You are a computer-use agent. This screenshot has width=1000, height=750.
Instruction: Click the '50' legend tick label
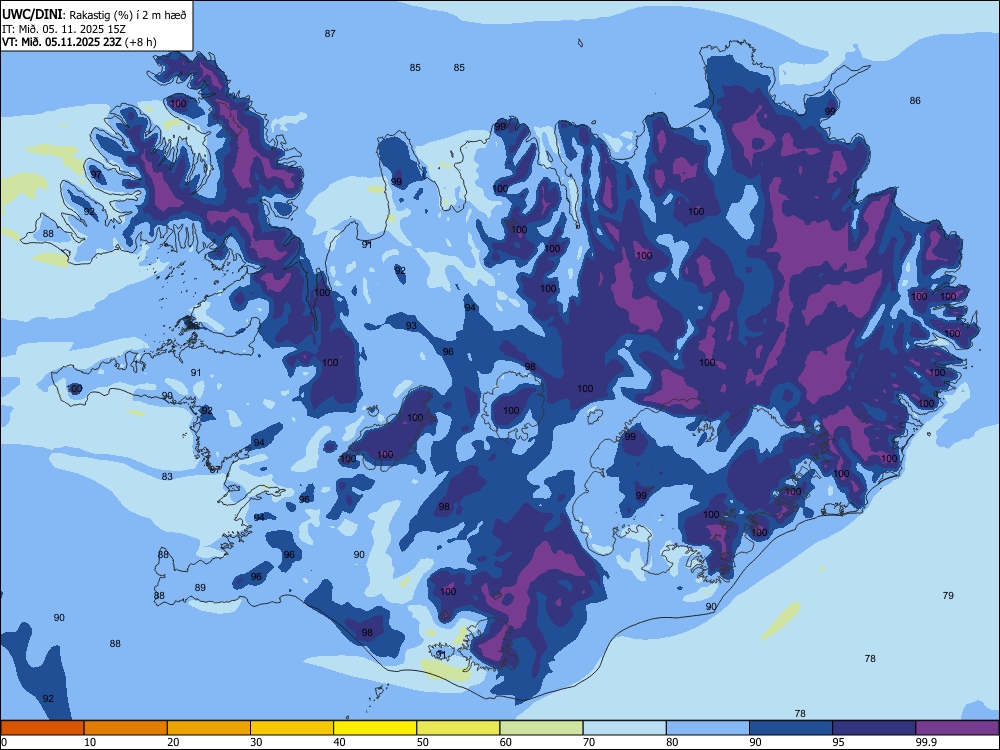pyautogui.click(x=422, y=742)
